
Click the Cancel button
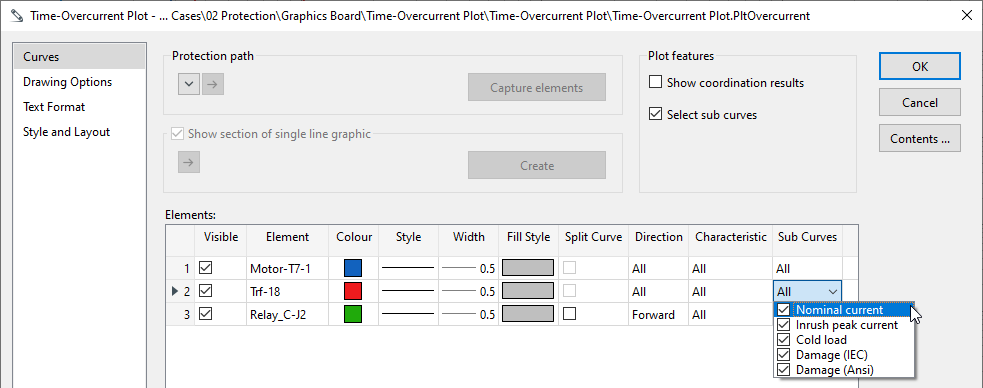pyautogui.click(x=920, y=102)
